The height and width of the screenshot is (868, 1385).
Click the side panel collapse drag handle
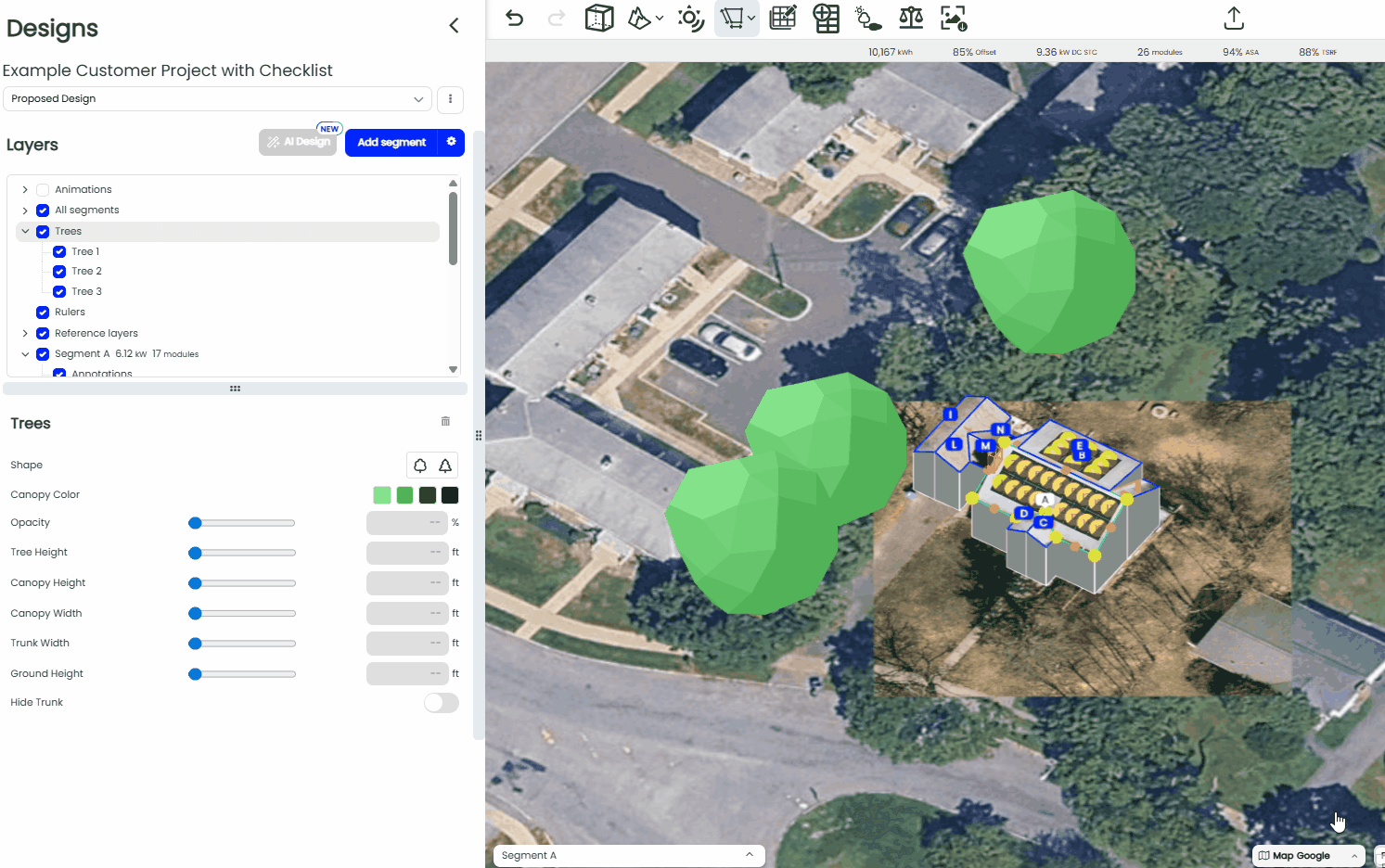coord(479,435)
